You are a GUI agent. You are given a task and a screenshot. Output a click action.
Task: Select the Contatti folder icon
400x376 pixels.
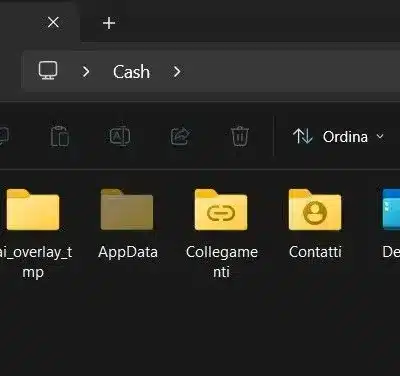(x=315, y=209)
